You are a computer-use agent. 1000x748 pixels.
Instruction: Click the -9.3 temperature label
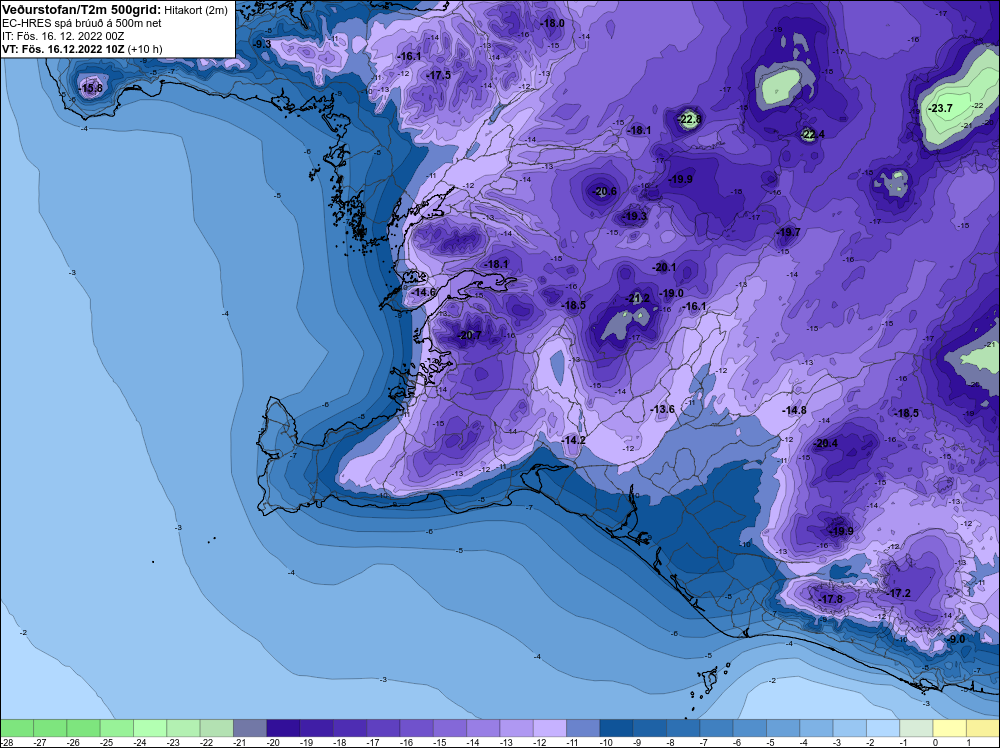point(262,44)
